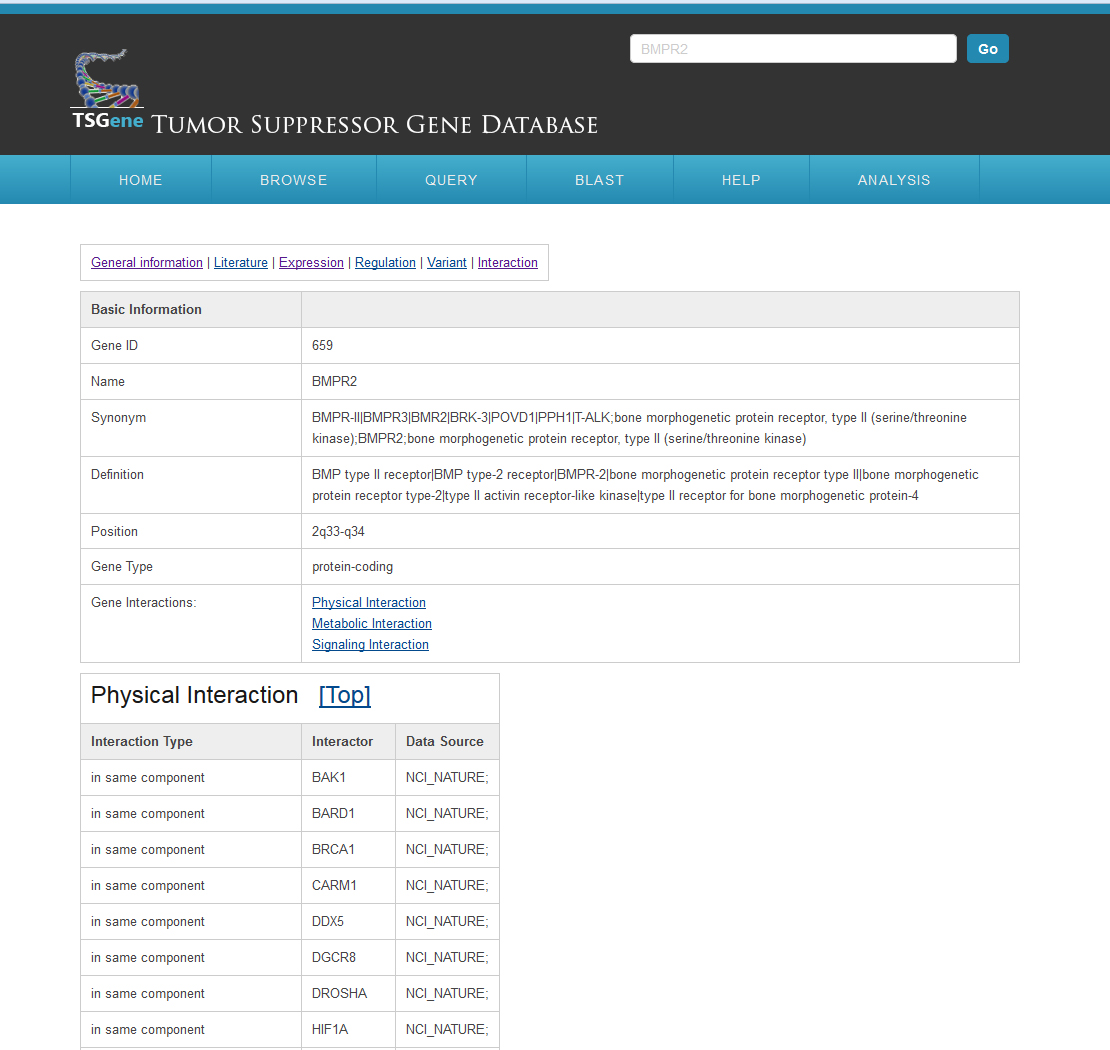This screenshot has width=1110, height=1050.
Task: Click 'in same component' in DDX5 row
Action: 147,922
